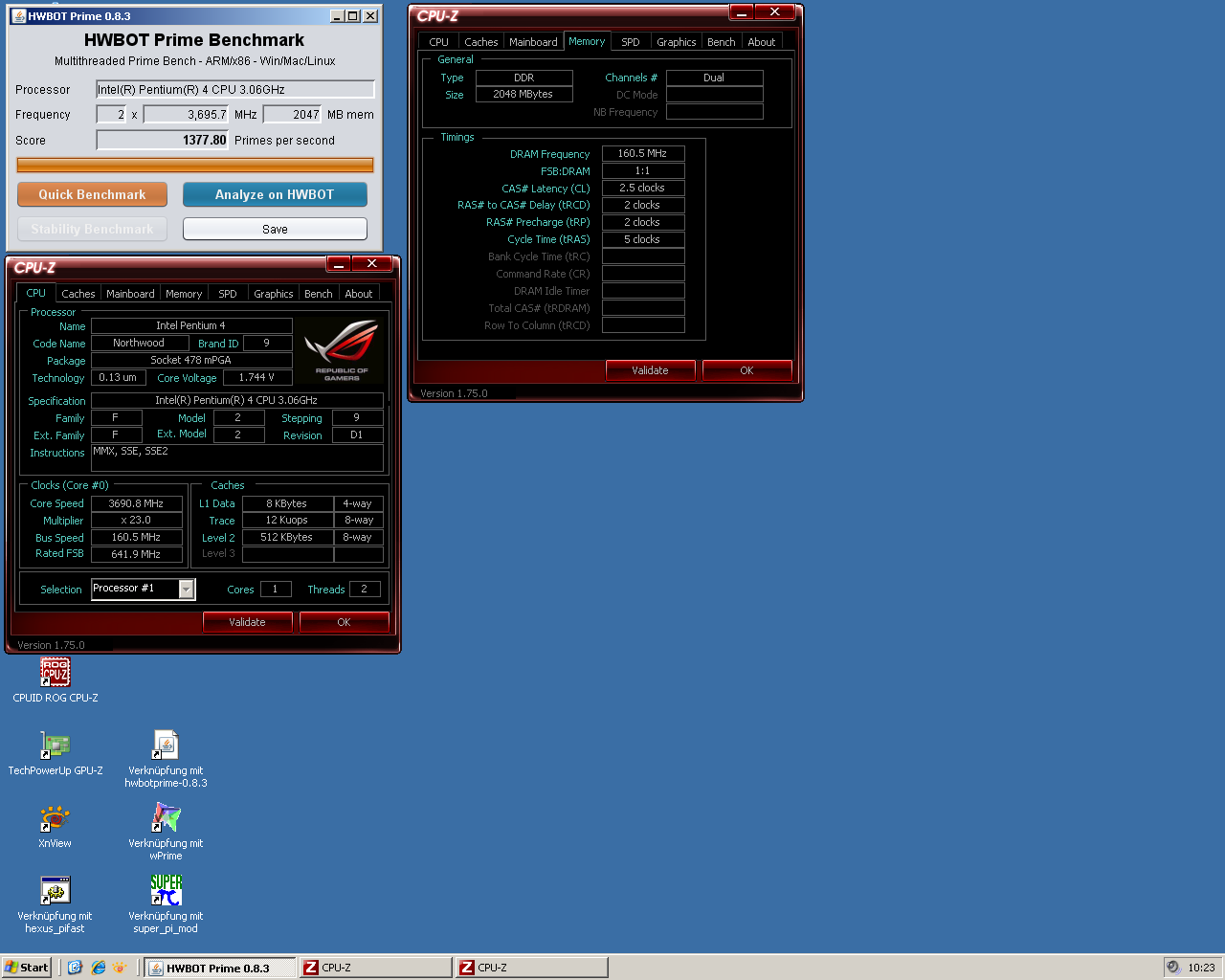Click the 2047 MB mem field
The image size is (1225, 980).
click(292, 115)
